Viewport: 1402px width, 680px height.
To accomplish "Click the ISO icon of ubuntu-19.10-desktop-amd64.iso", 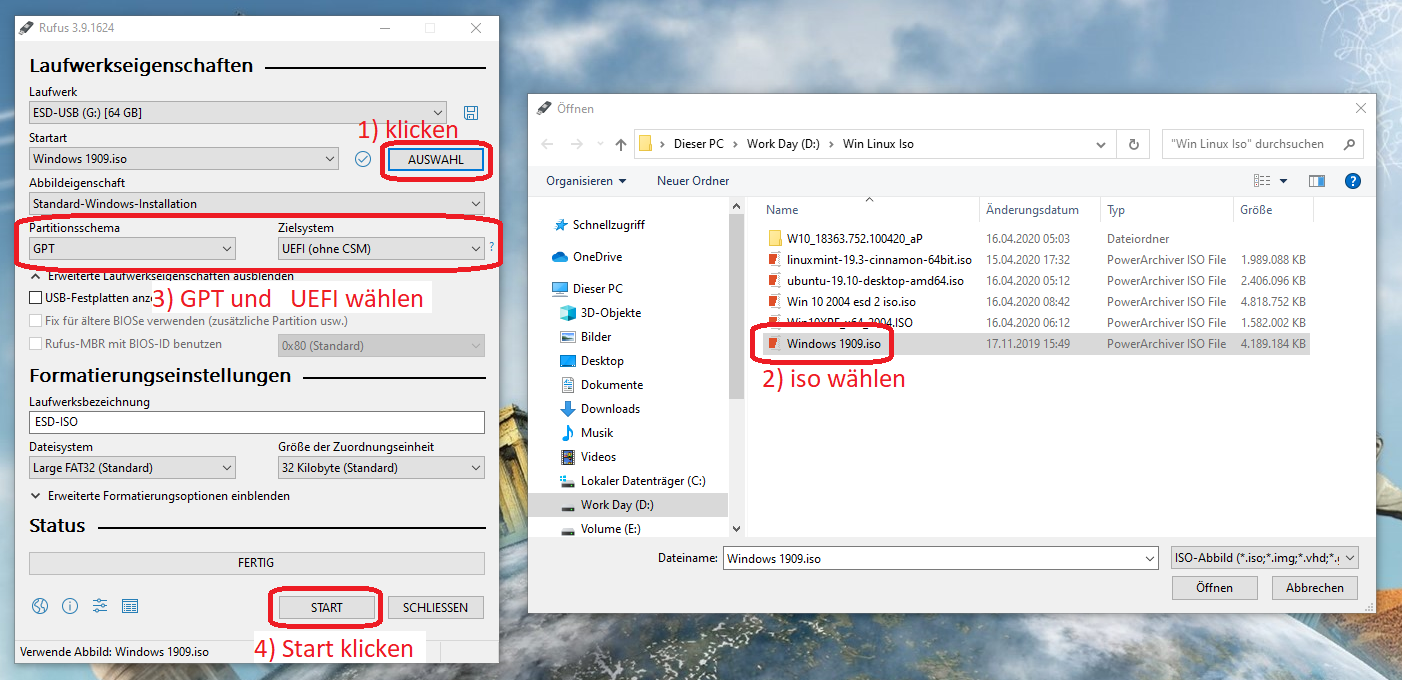I will pyautogui.click(x=774, y=280).
